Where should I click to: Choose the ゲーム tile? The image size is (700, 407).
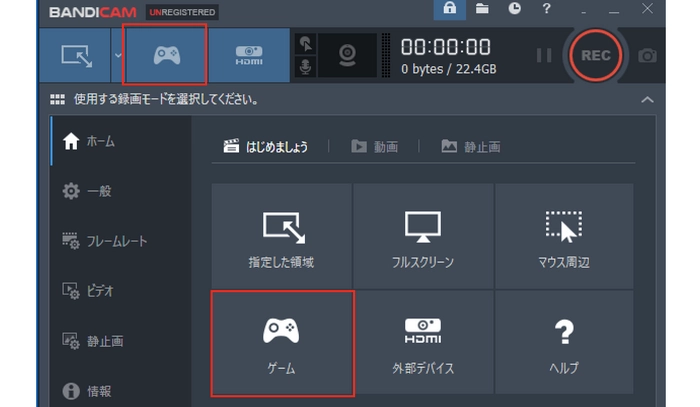[x=282, y=343]
